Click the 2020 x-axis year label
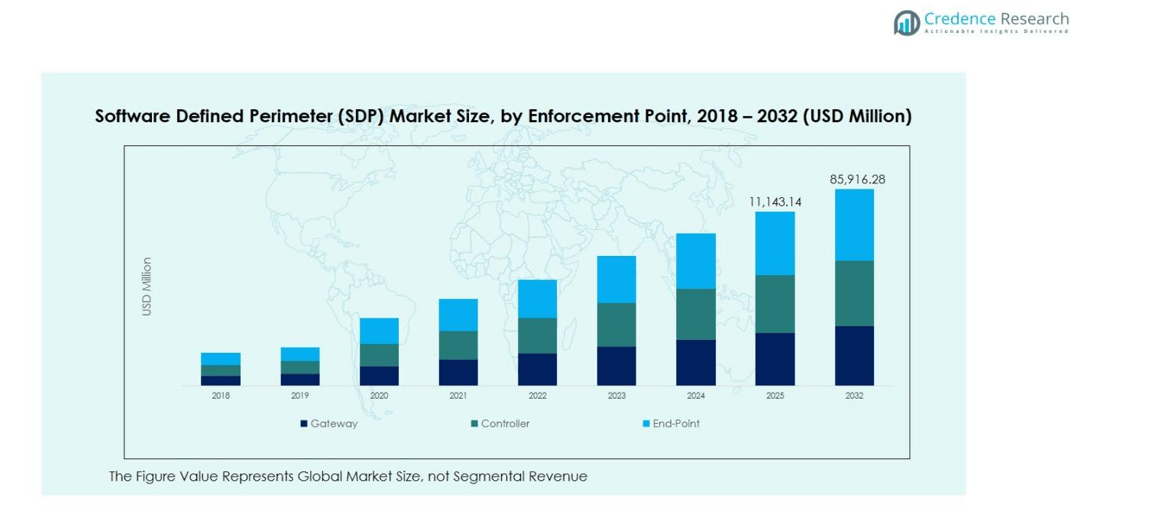 (x=379, y=396)
